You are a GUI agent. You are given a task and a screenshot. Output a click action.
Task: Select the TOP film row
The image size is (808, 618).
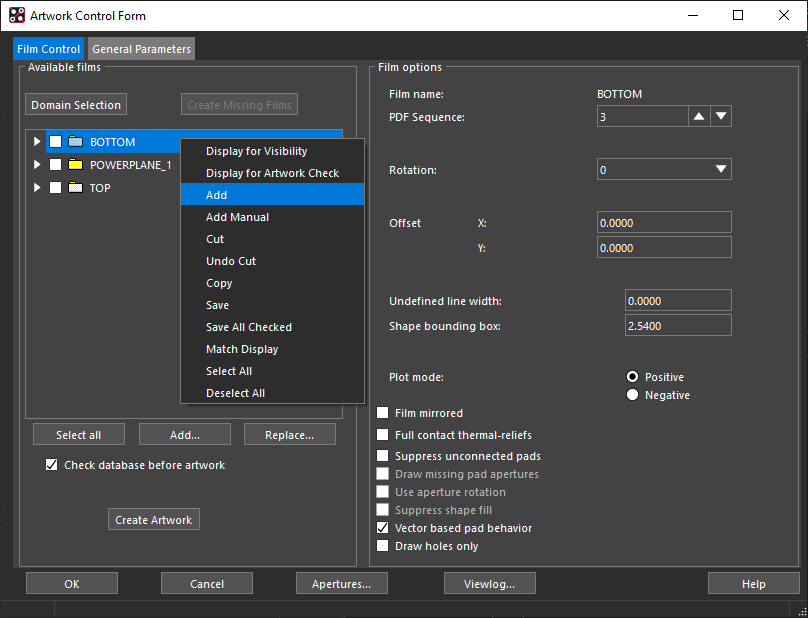100,188
